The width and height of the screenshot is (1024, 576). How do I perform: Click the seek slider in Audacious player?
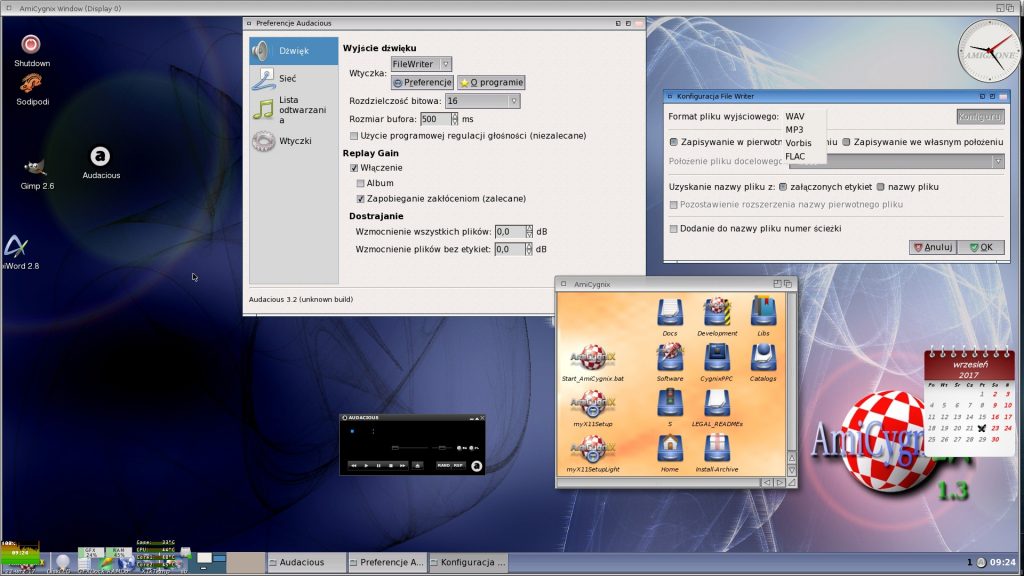coord(409,448)
